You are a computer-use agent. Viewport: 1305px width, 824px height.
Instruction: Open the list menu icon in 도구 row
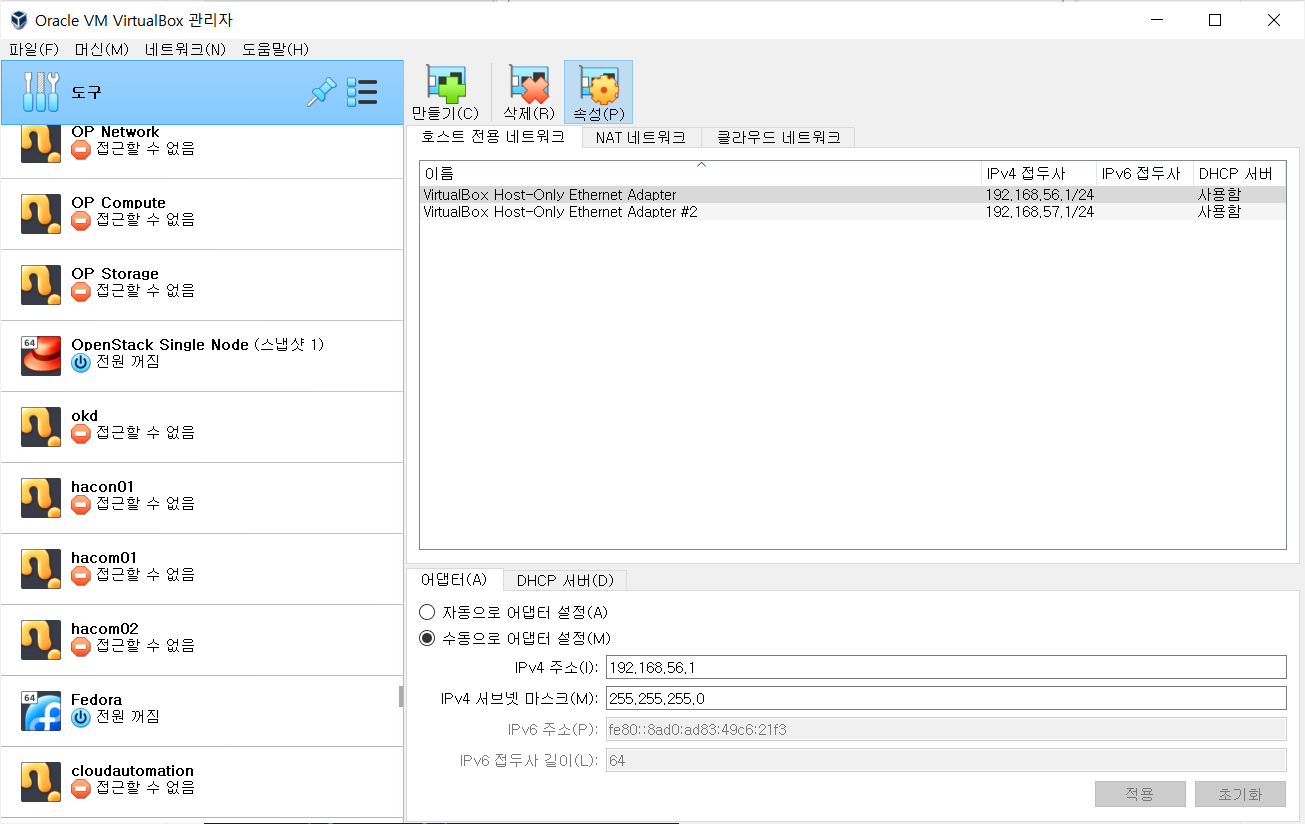click(x=362, y=93)
